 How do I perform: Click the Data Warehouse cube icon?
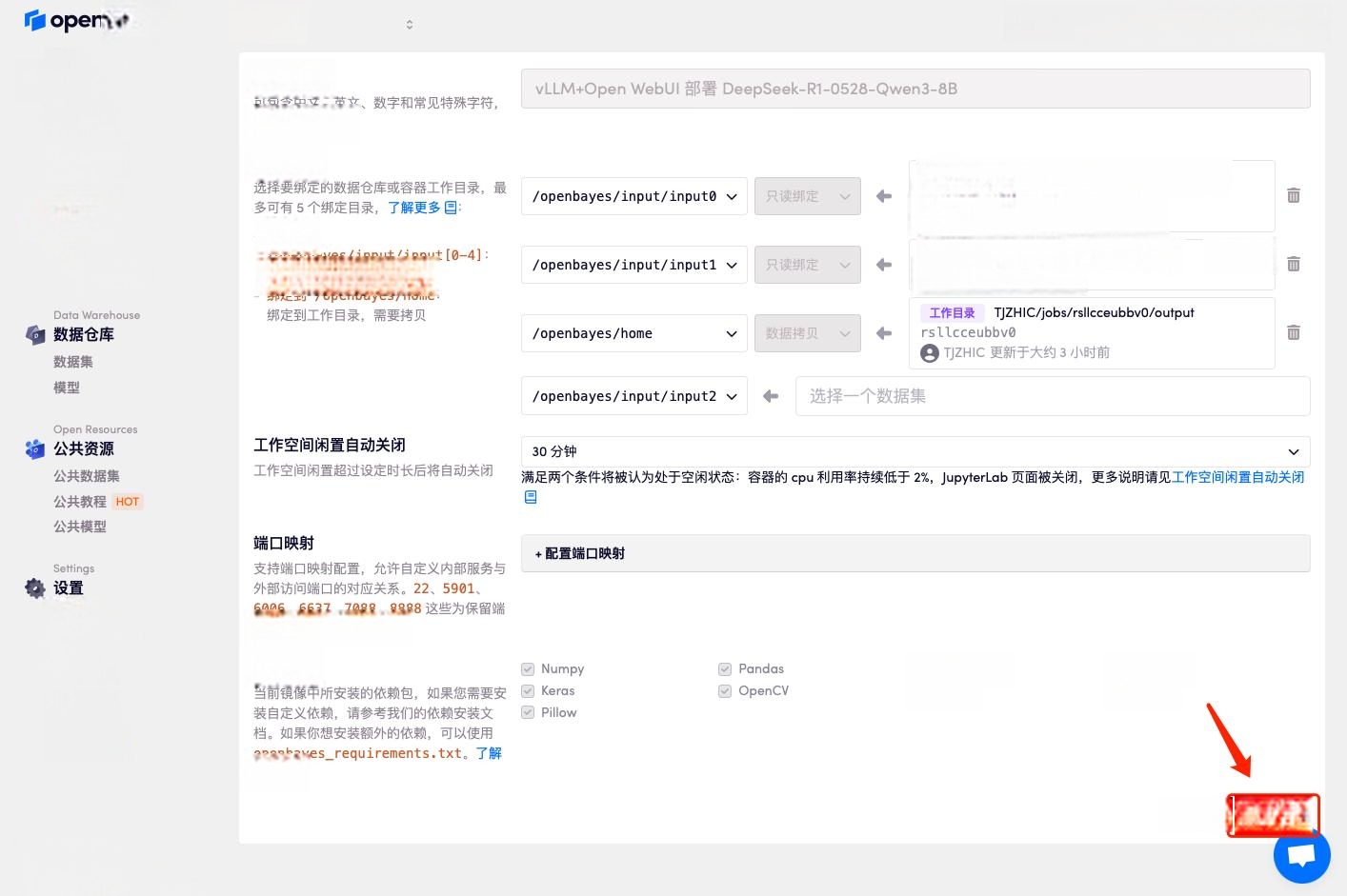point(35,334)
